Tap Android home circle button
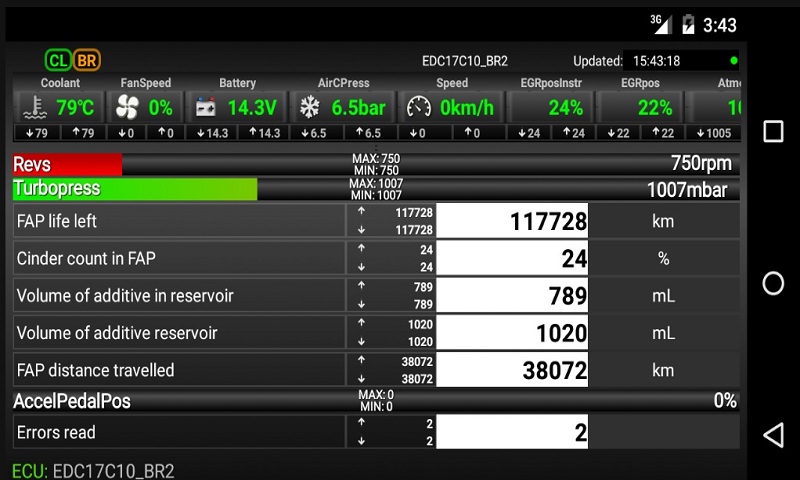Viewport: 800px width, 480px height. pyautogui.click(x=773, y=283)
